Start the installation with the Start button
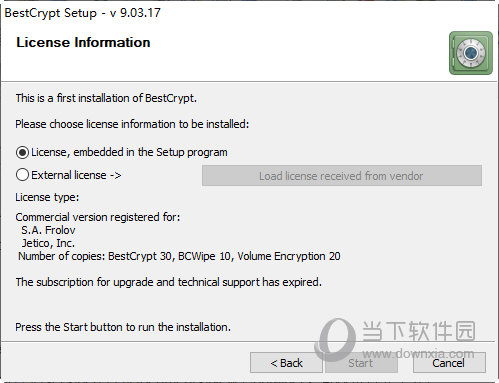The image size is (499, 383). click(x=361, y=363)
